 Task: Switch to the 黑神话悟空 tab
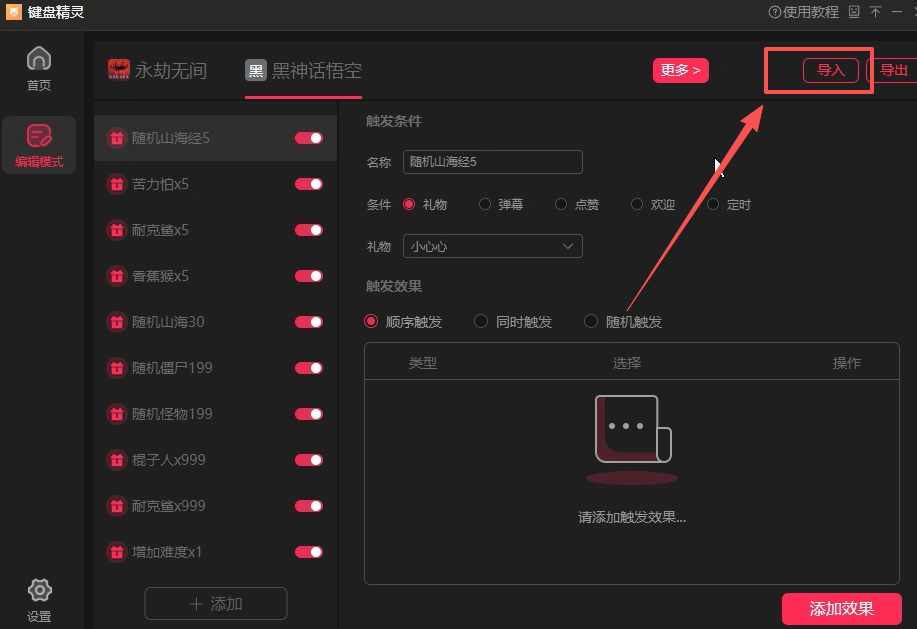(305, 70)
